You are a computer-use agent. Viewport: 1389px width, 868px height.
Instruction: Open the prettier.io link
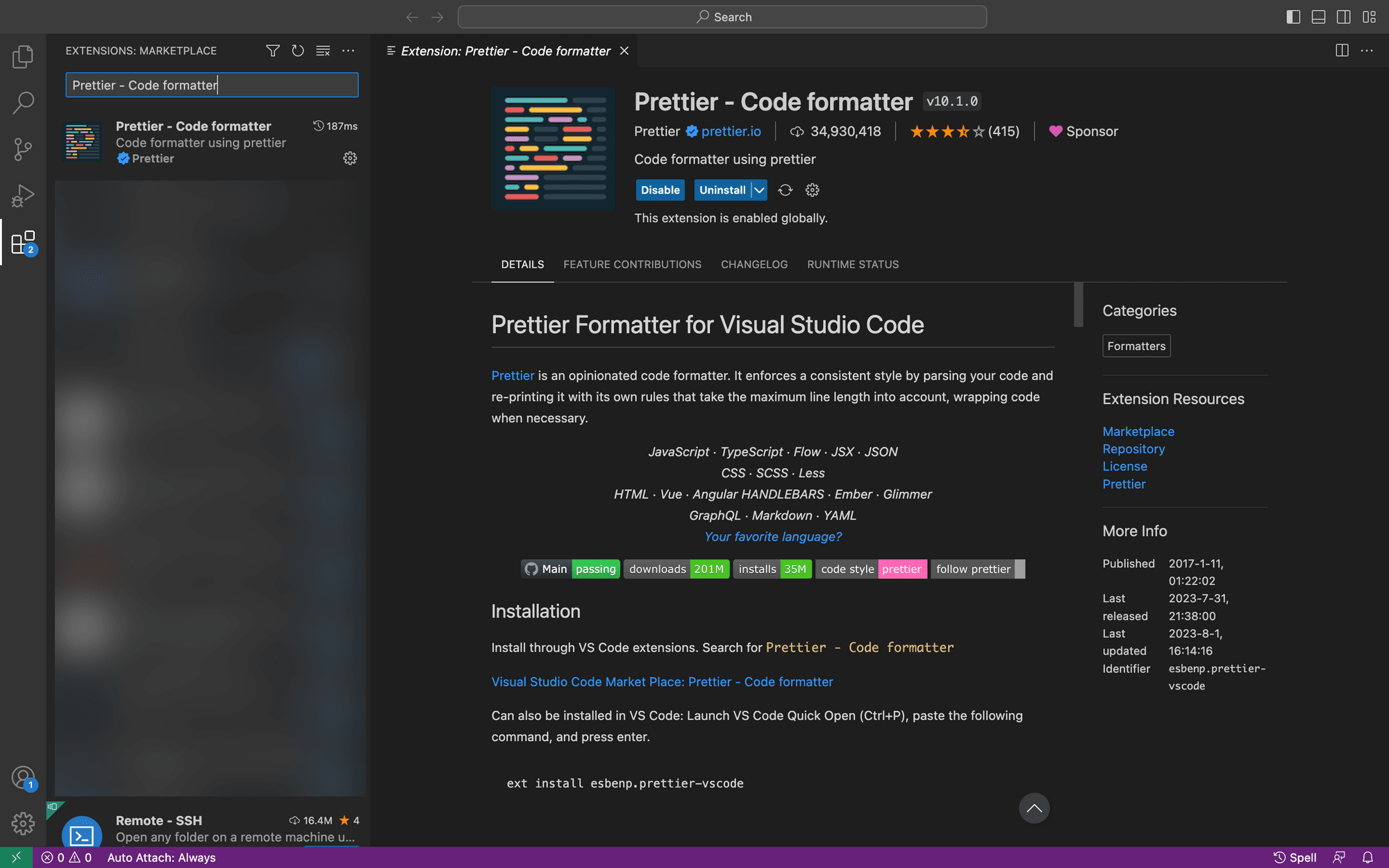click(731, 131)
